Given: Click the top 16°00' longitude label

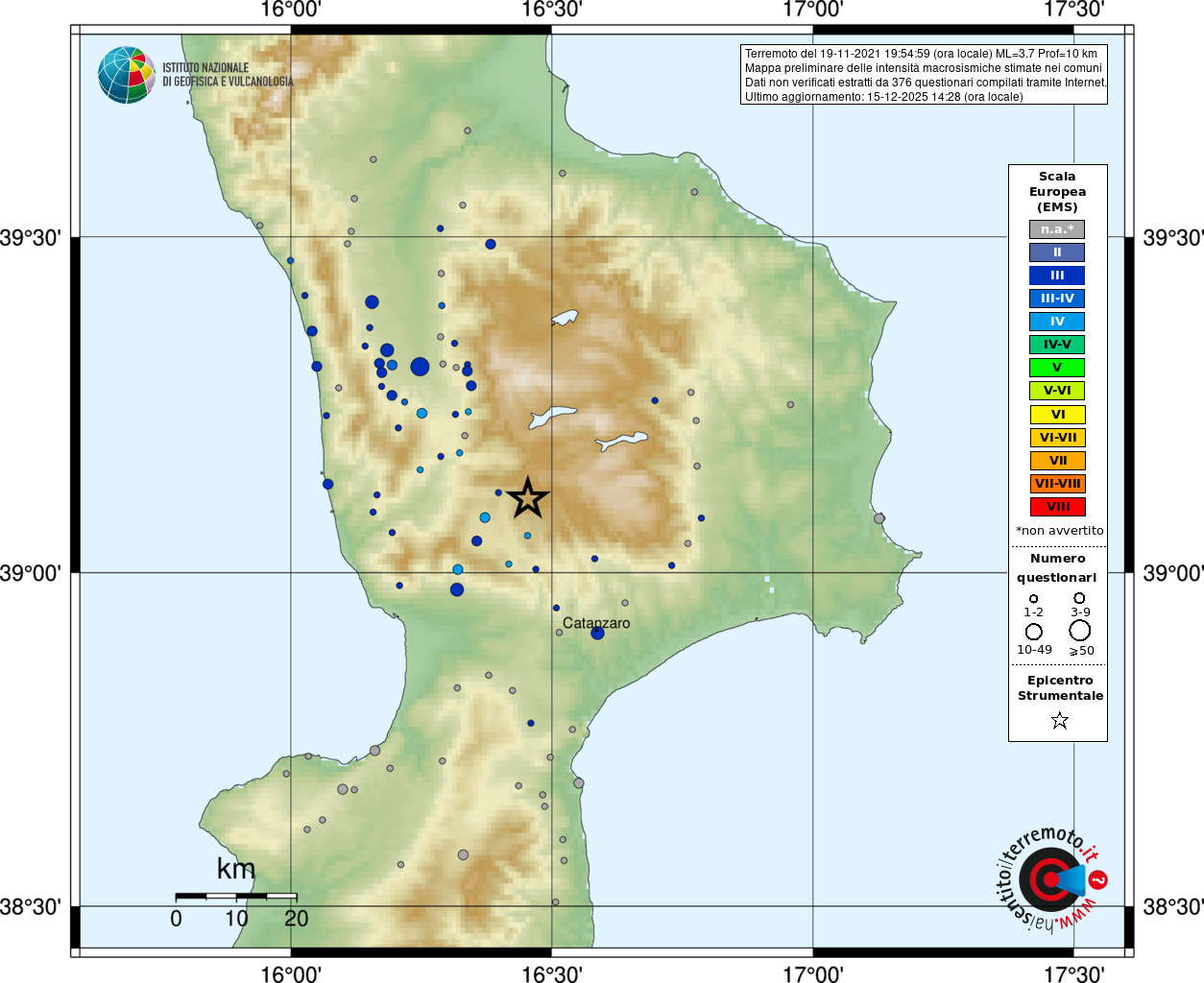Looking at the screenshot, I should tap(291, 10).
